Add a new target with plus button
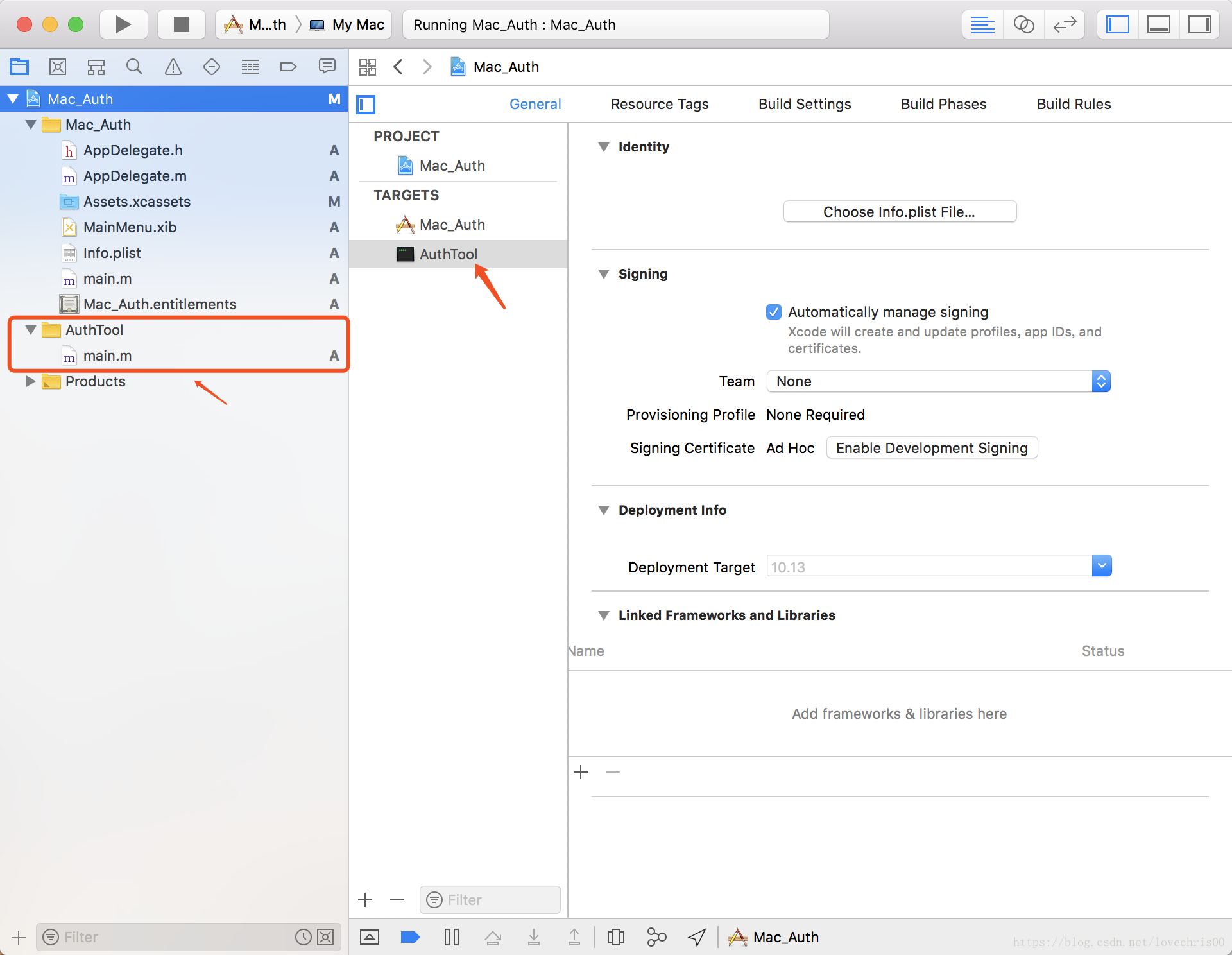The image size is (1232, 955). (365, 900)
